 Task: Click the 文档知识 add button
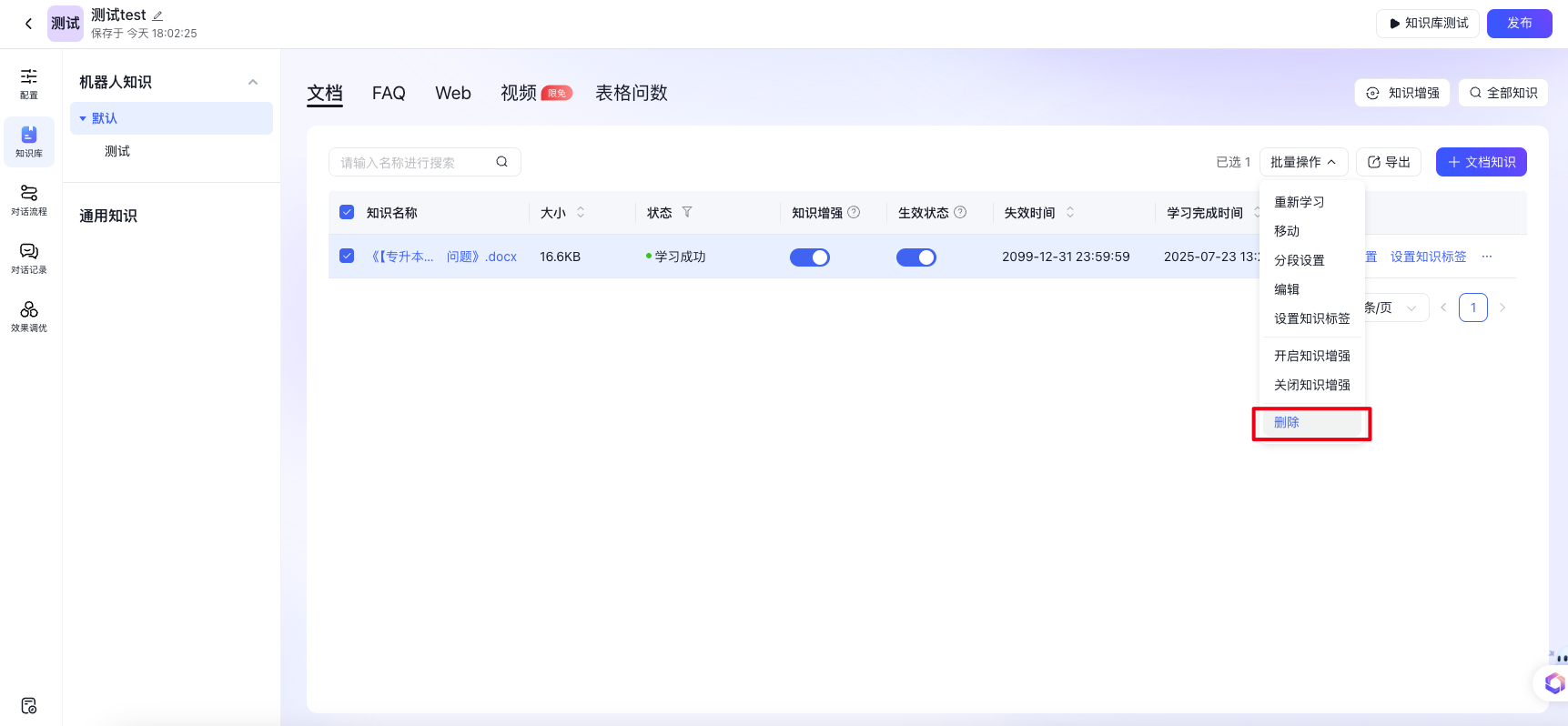[x=1481, y=162]
